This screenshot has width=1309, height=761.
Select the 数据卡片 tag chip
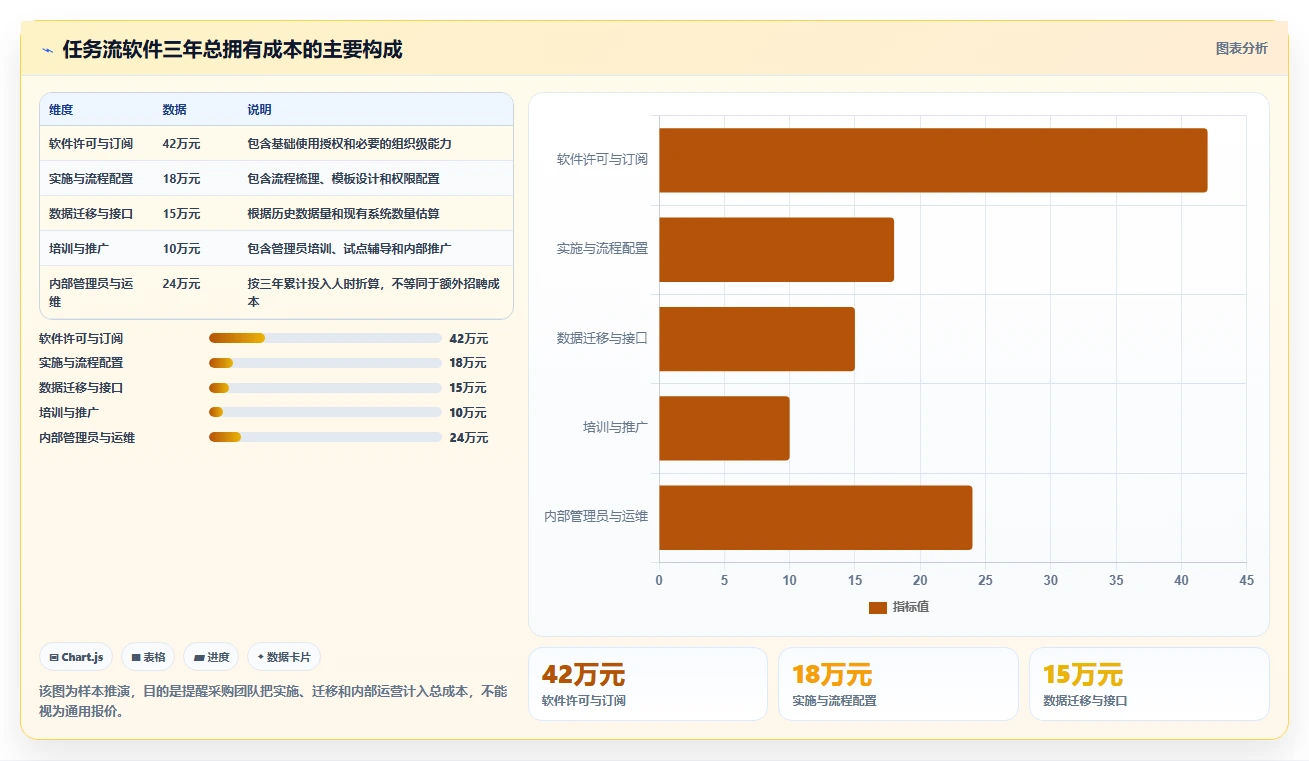pos(284,657)
